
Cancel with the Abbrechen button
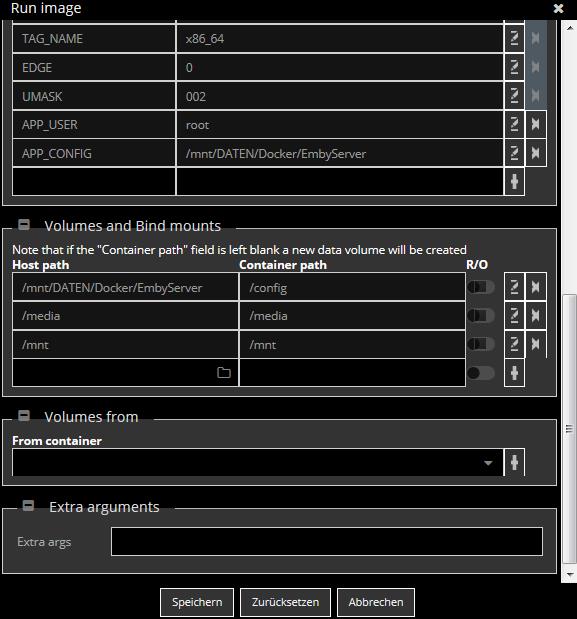(376, 602)
